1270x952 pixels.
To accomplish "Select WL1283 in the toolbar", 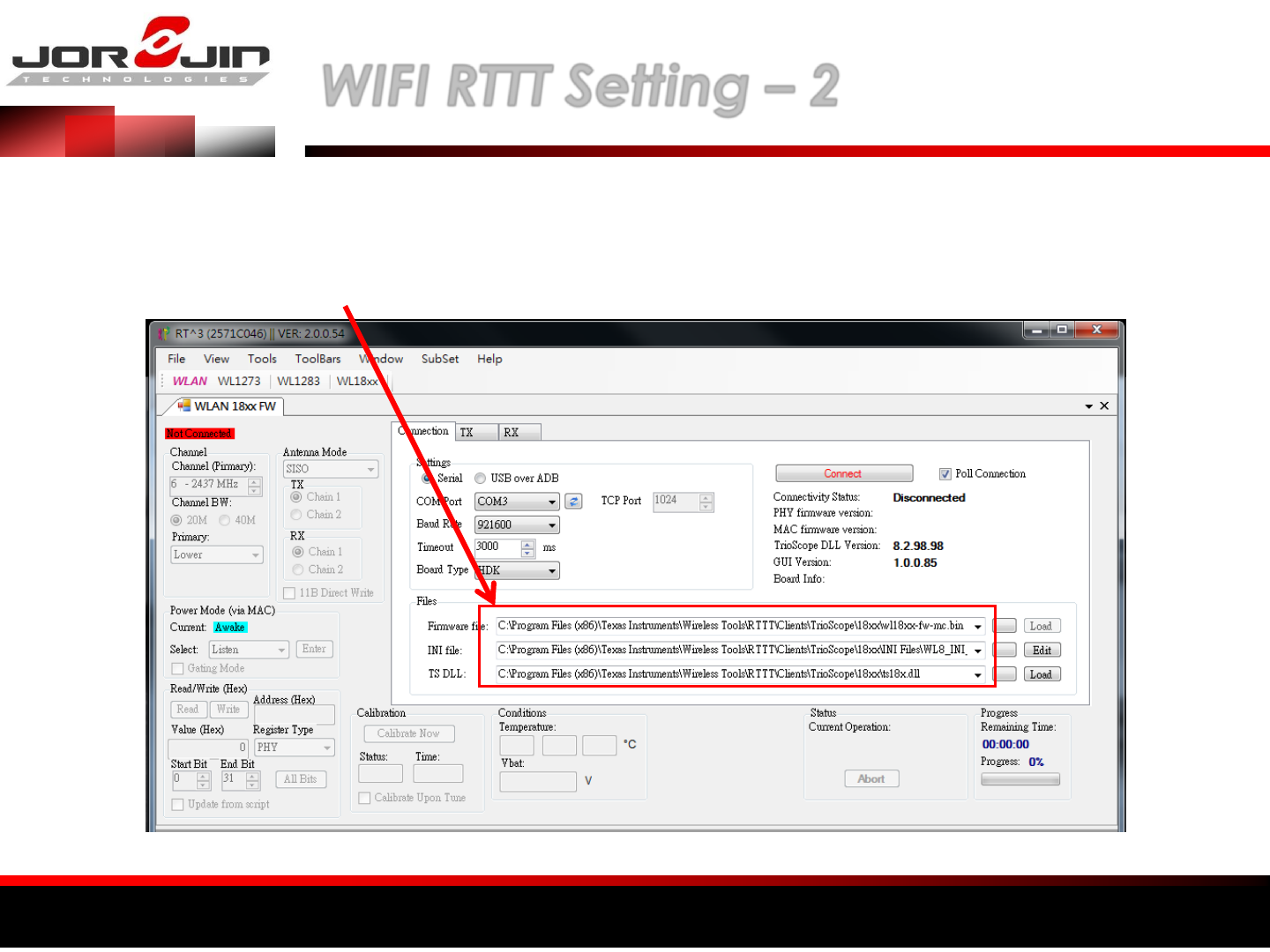I will (298, 381).
